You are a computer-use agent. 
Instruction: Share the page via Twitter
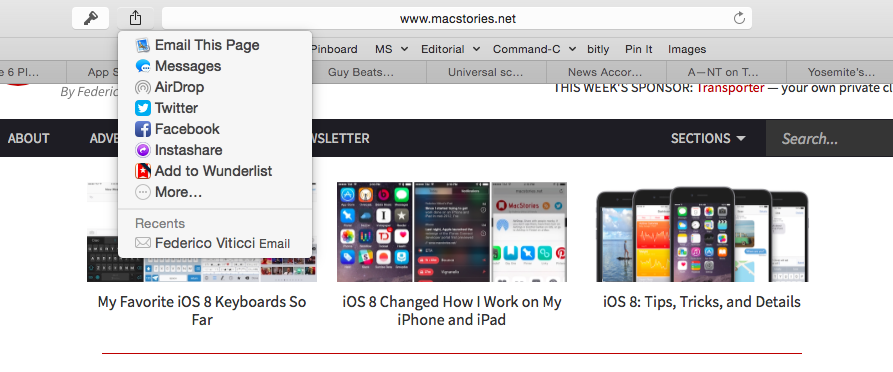pyautogui.click(x=215, y=108)
